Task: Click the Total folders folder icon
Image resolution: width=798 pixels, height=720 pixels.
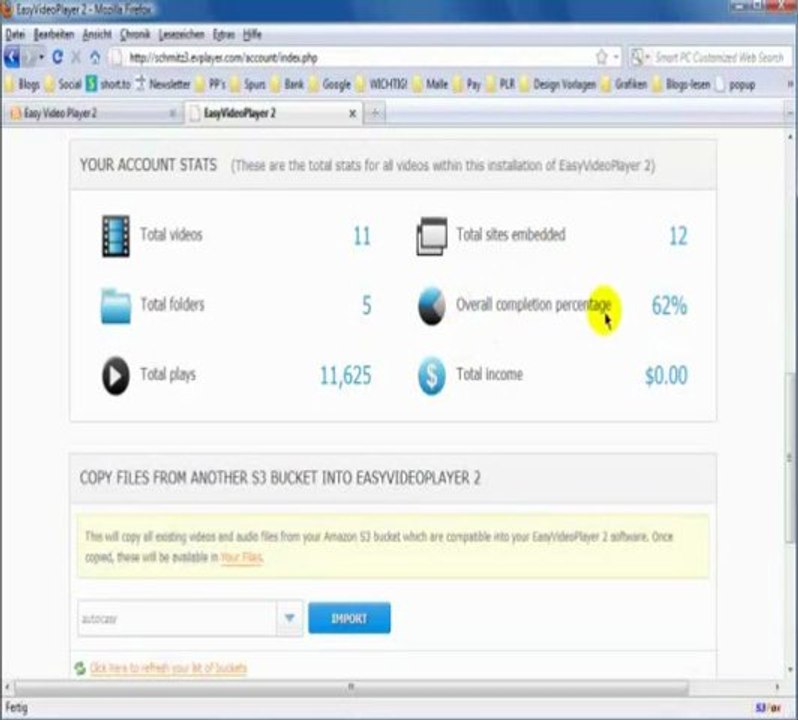Action: tap(116, 306)
